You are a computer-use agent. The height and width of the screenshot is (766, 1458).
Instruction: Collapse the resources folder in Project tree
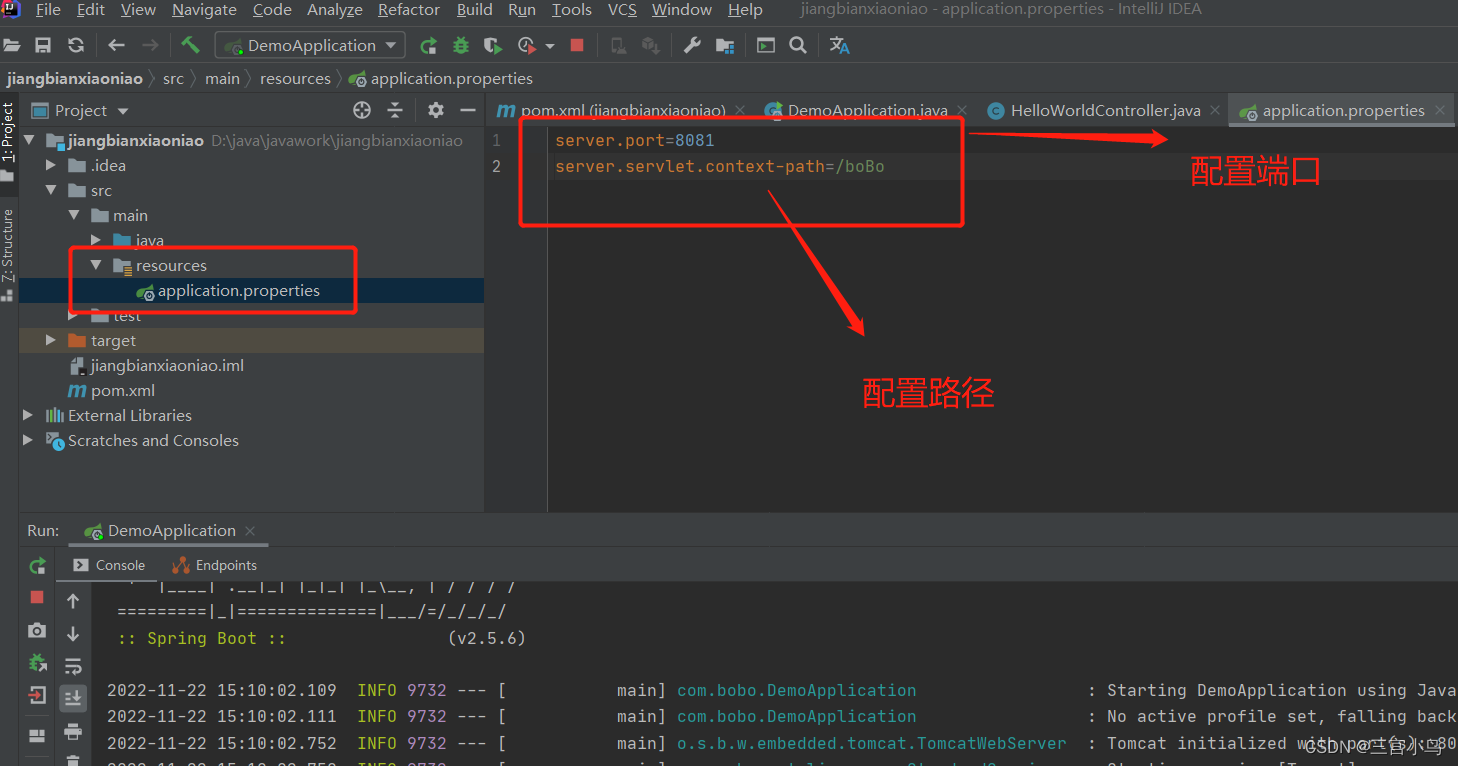pyautogui.click(x=94, y=265)
